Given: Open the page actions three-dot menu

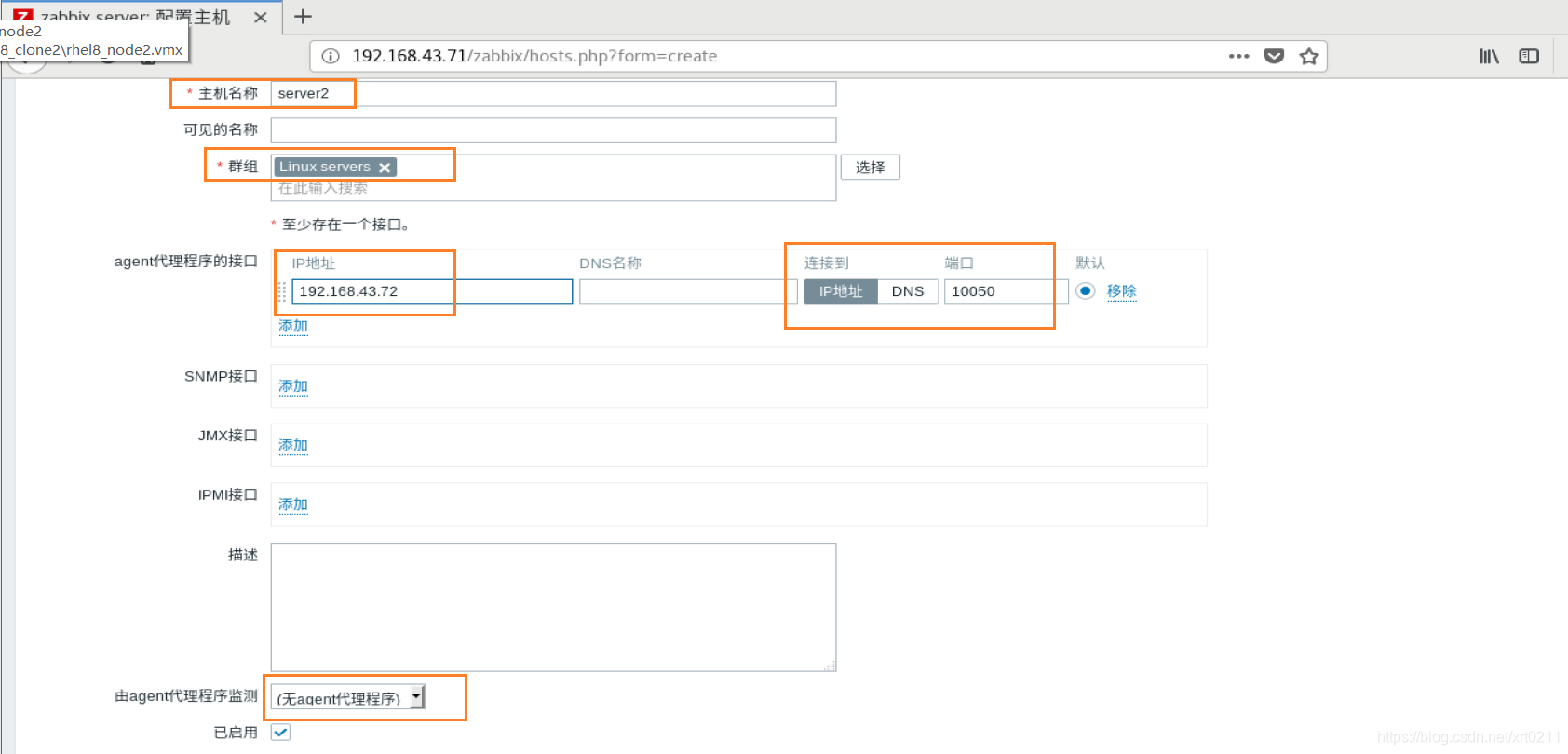Looking at the screenshot, I should tap(1238, 56).
